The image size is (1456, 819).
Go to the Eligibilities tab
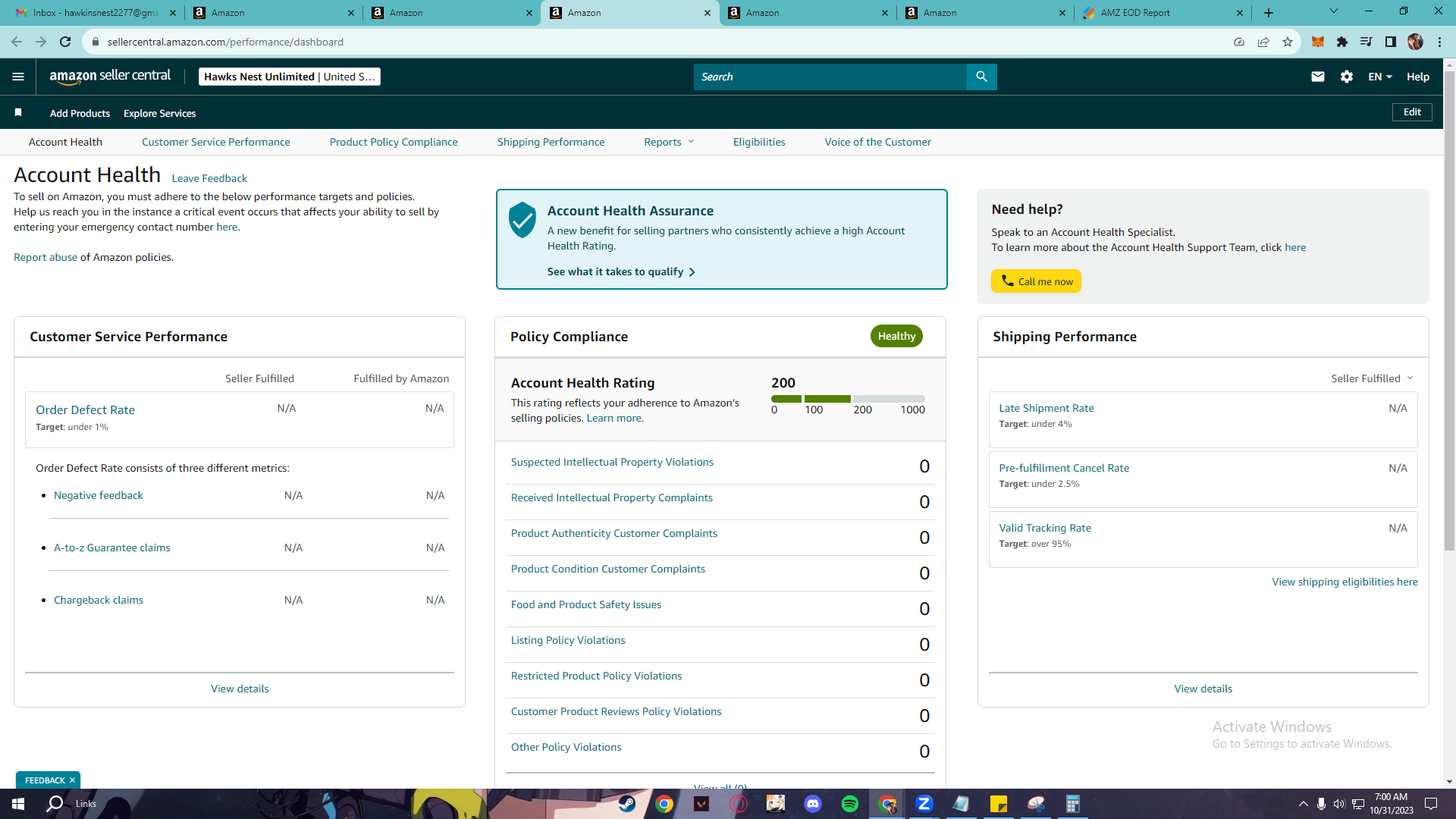[759, 142]
